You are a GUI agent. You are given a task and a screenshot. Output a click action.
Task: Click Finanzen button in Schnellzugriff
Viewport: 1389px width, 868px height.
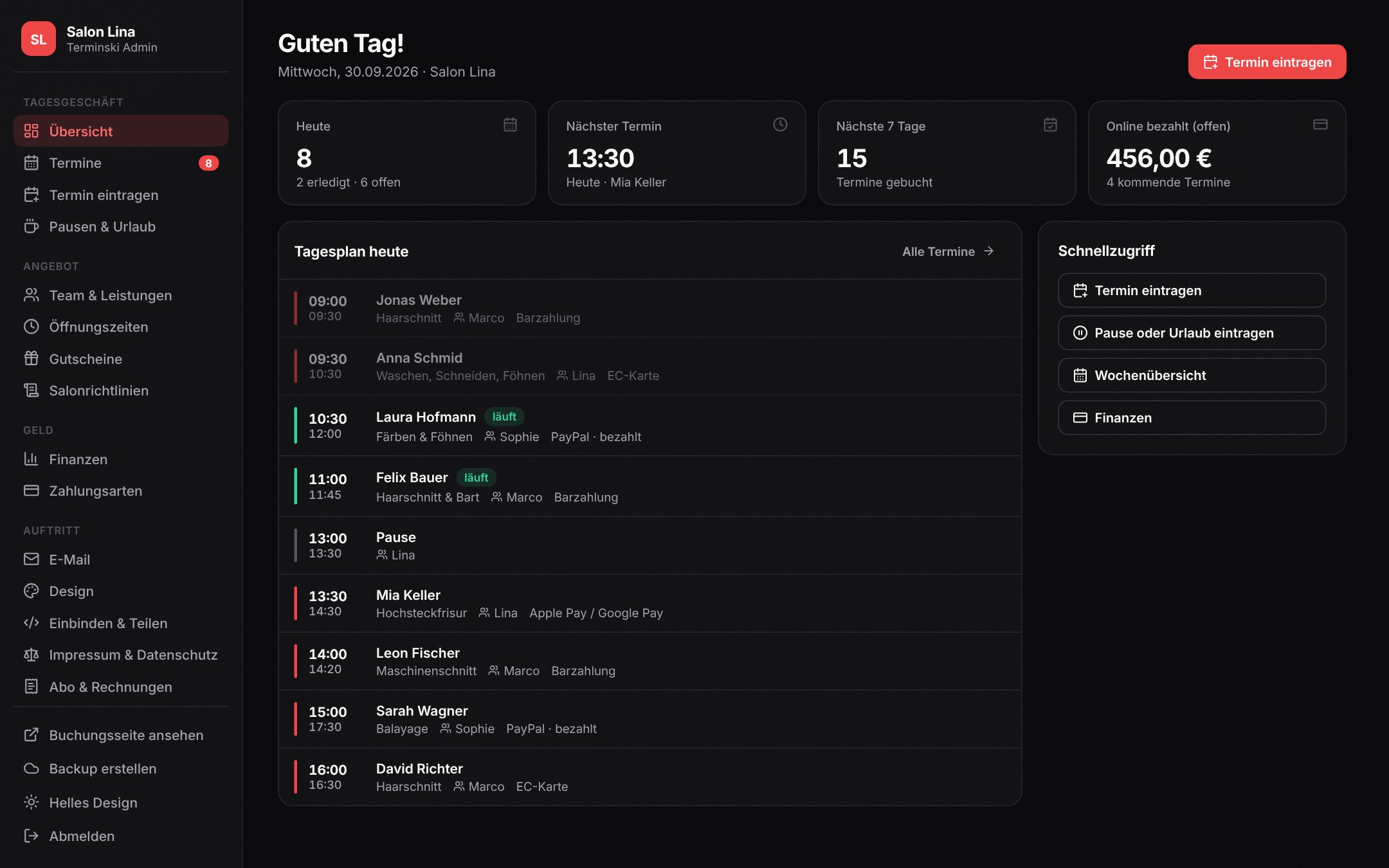pyautogui.click(x=1192, y=418)
